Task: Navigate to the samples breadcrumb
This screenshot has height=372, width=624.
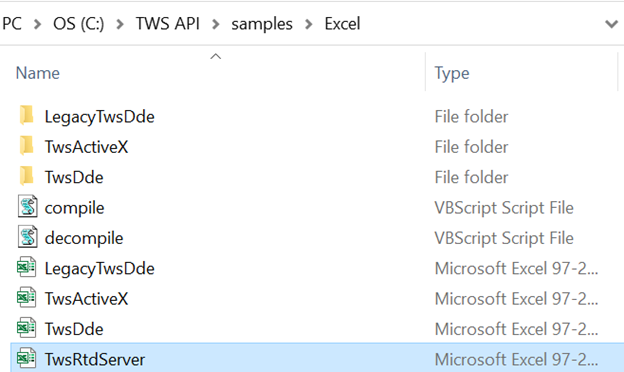Action: (262, 24)
